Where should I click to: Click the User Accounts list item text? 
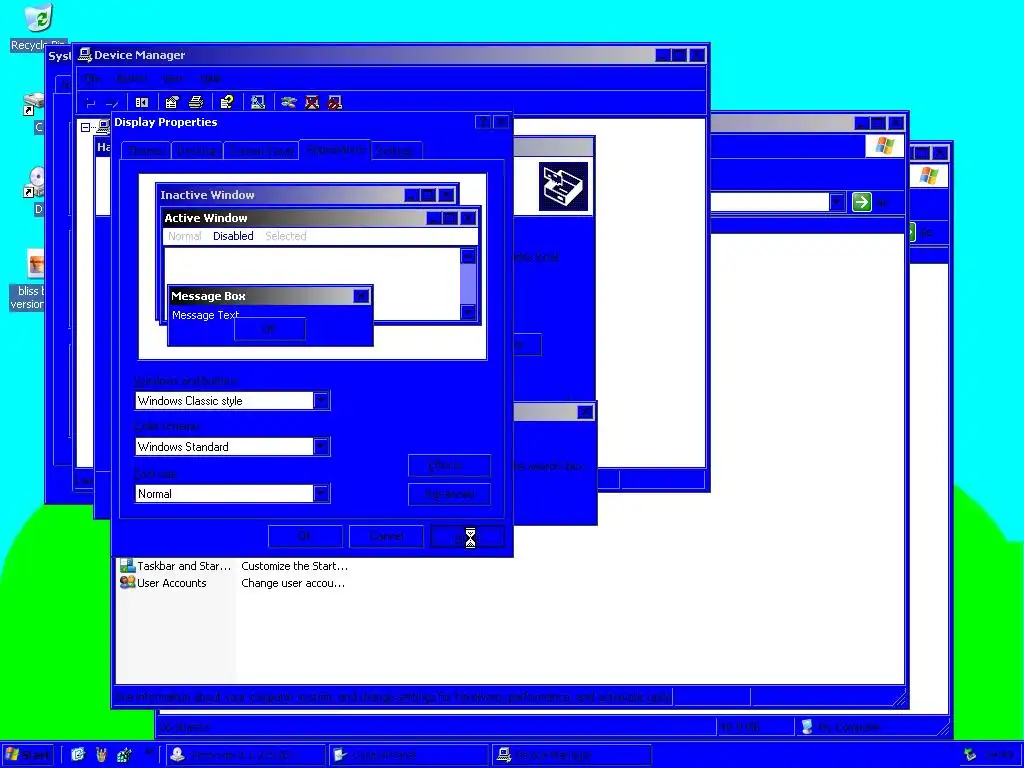pyautogui.click(x=172, y=583)
